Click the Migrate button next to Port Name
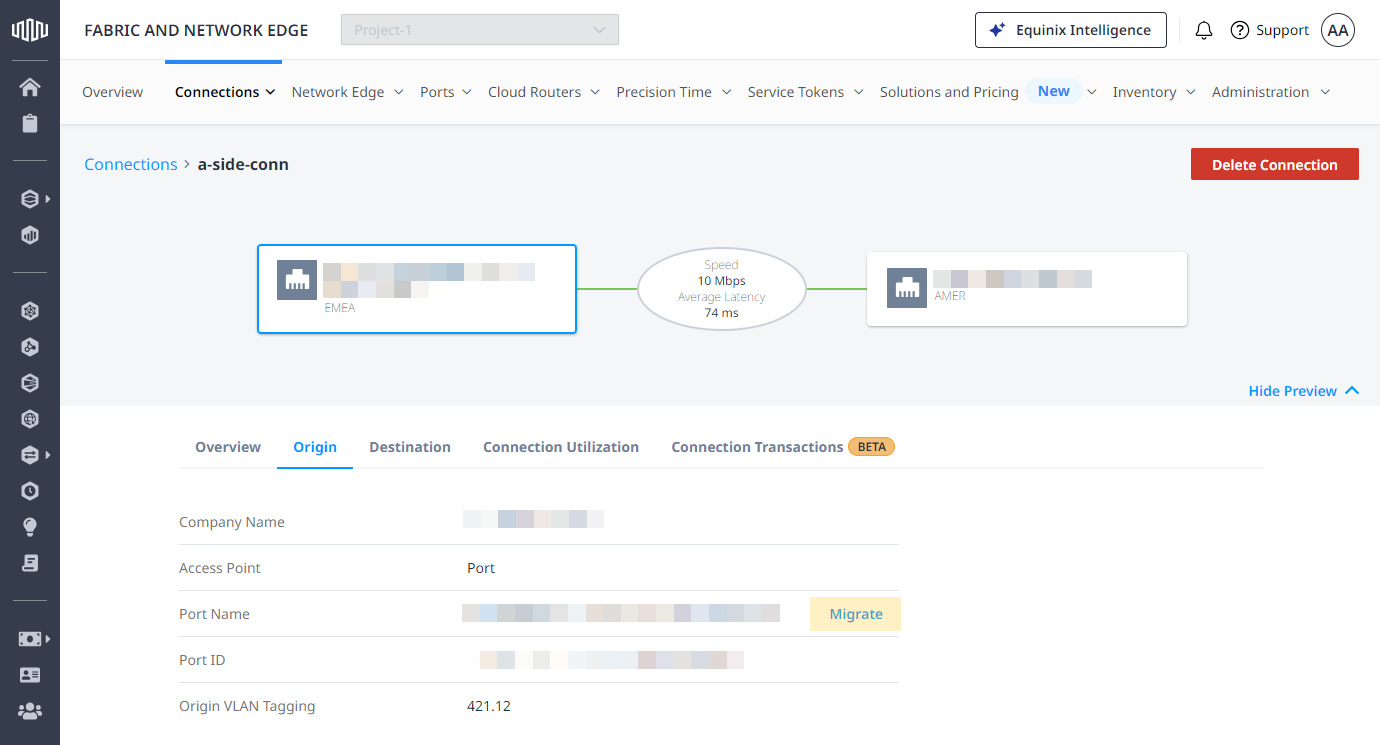Screen dimensions: 1380x745 tap(856, 614)
